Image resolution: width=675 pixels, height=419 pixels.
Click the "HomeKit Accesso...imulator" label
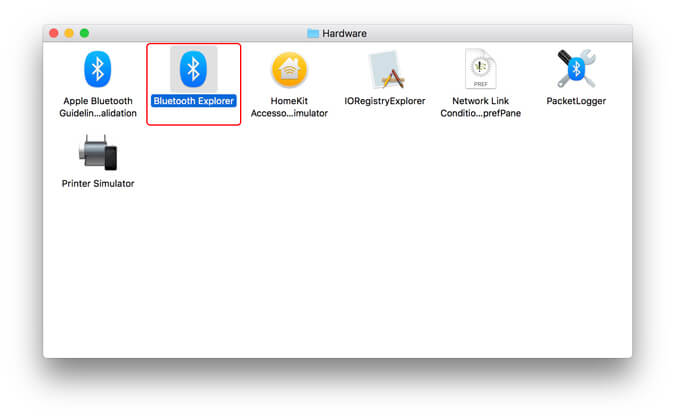click(x=289, y=107)
